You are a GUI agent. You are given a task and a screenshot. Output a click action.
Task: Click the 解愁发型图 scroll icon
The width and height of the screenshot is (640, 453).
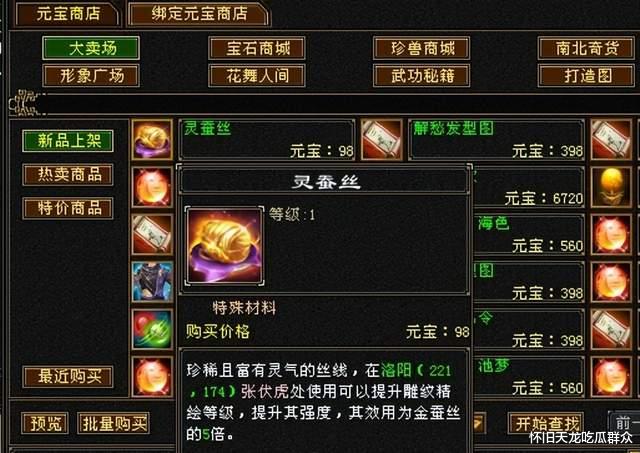point(382,140)
